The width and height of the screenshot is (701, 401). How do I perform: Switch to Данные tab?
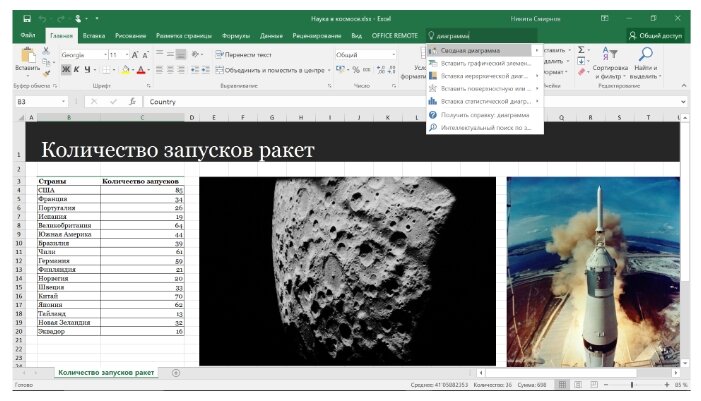[x=271, y=36]
